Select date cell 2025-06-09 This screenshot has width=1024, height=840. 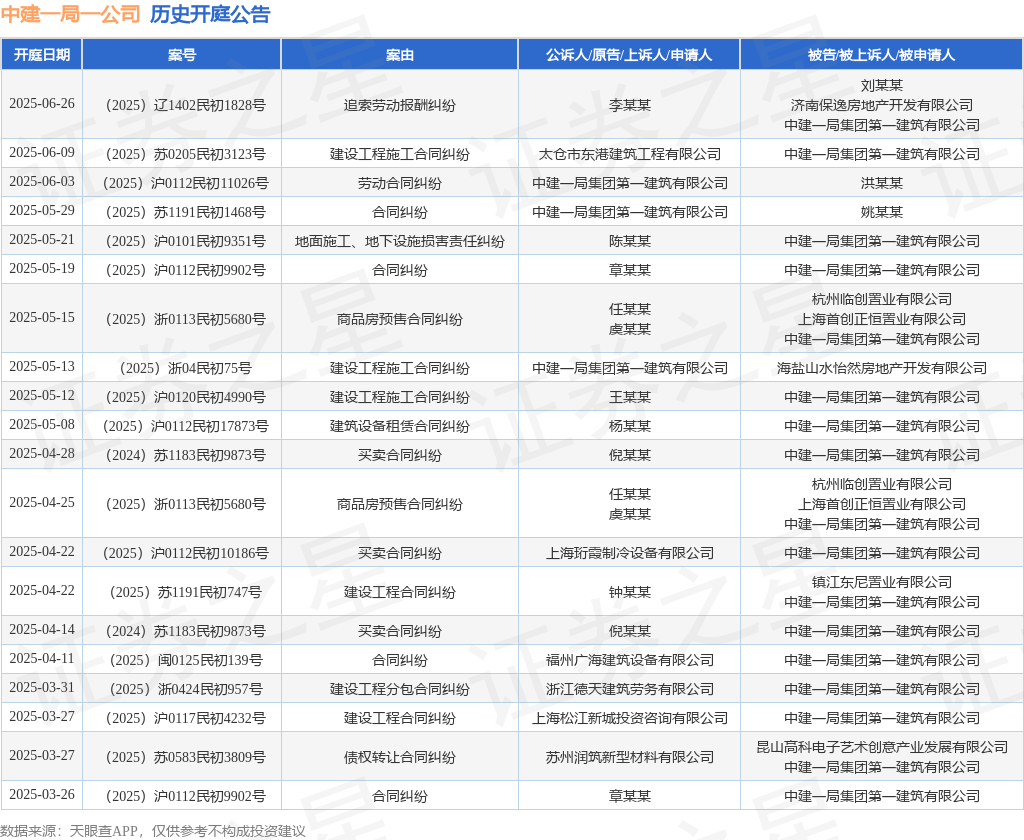pos(42,152)
